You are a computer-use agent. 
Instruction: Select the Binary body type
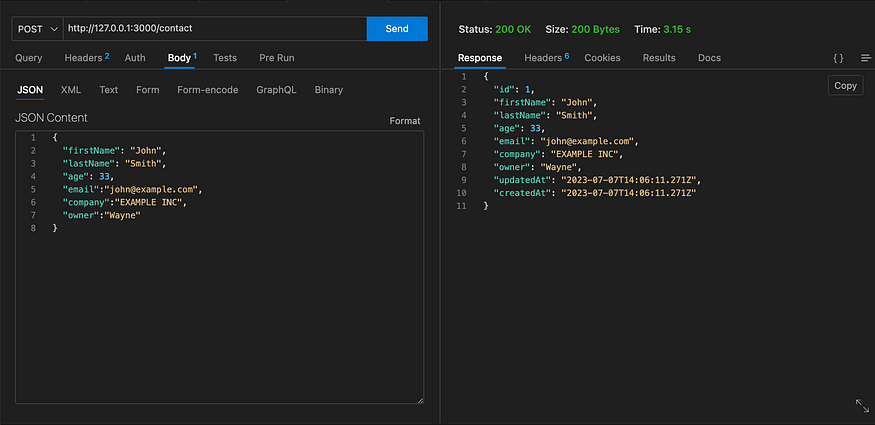pyautogui.click(x=329, y=90)
